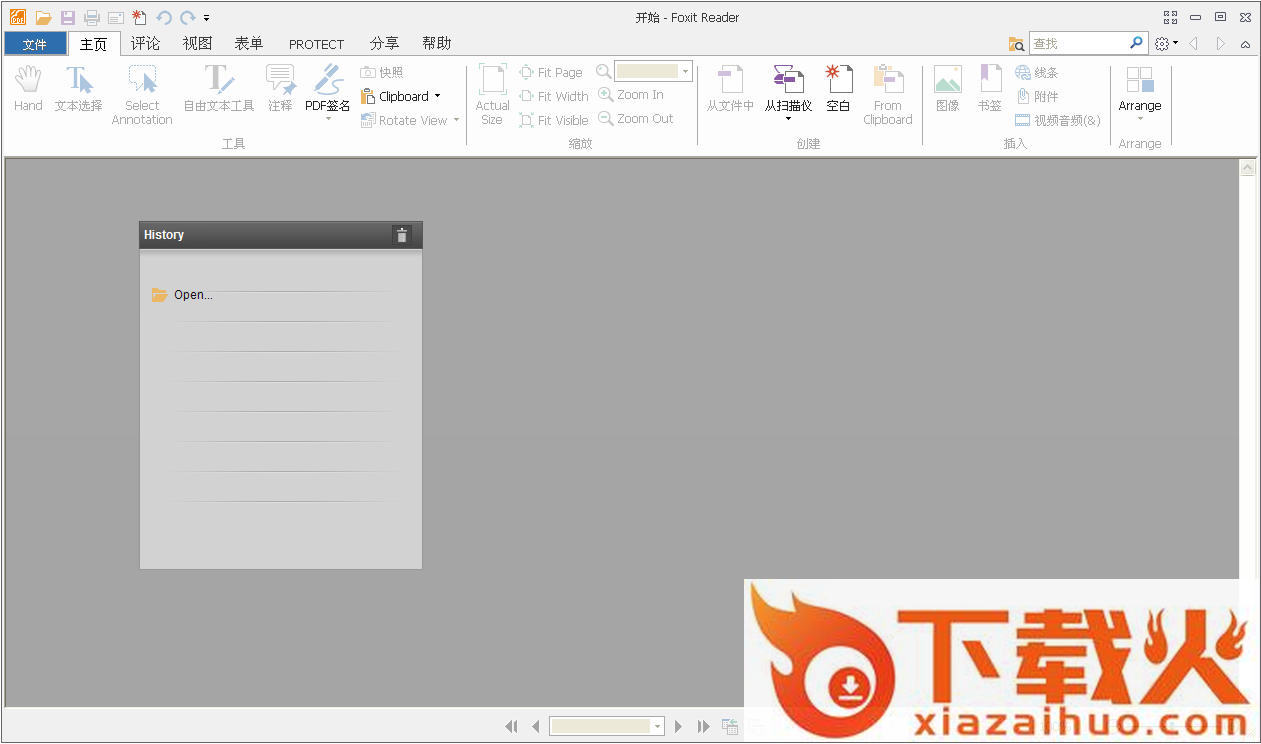Select the Hand tool
The image size is (1261, 744).
(28, 88)
